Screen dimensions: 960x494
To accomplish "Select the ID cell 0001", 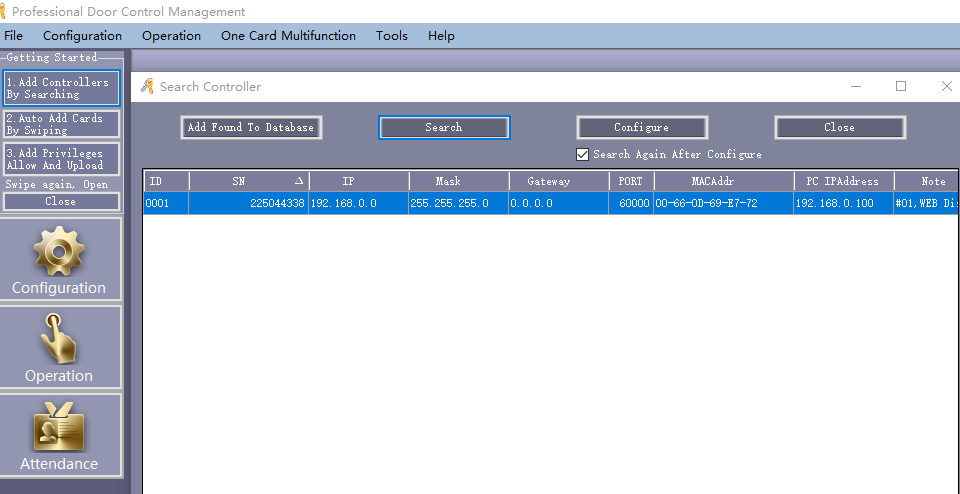I will [x=167, y=203].
